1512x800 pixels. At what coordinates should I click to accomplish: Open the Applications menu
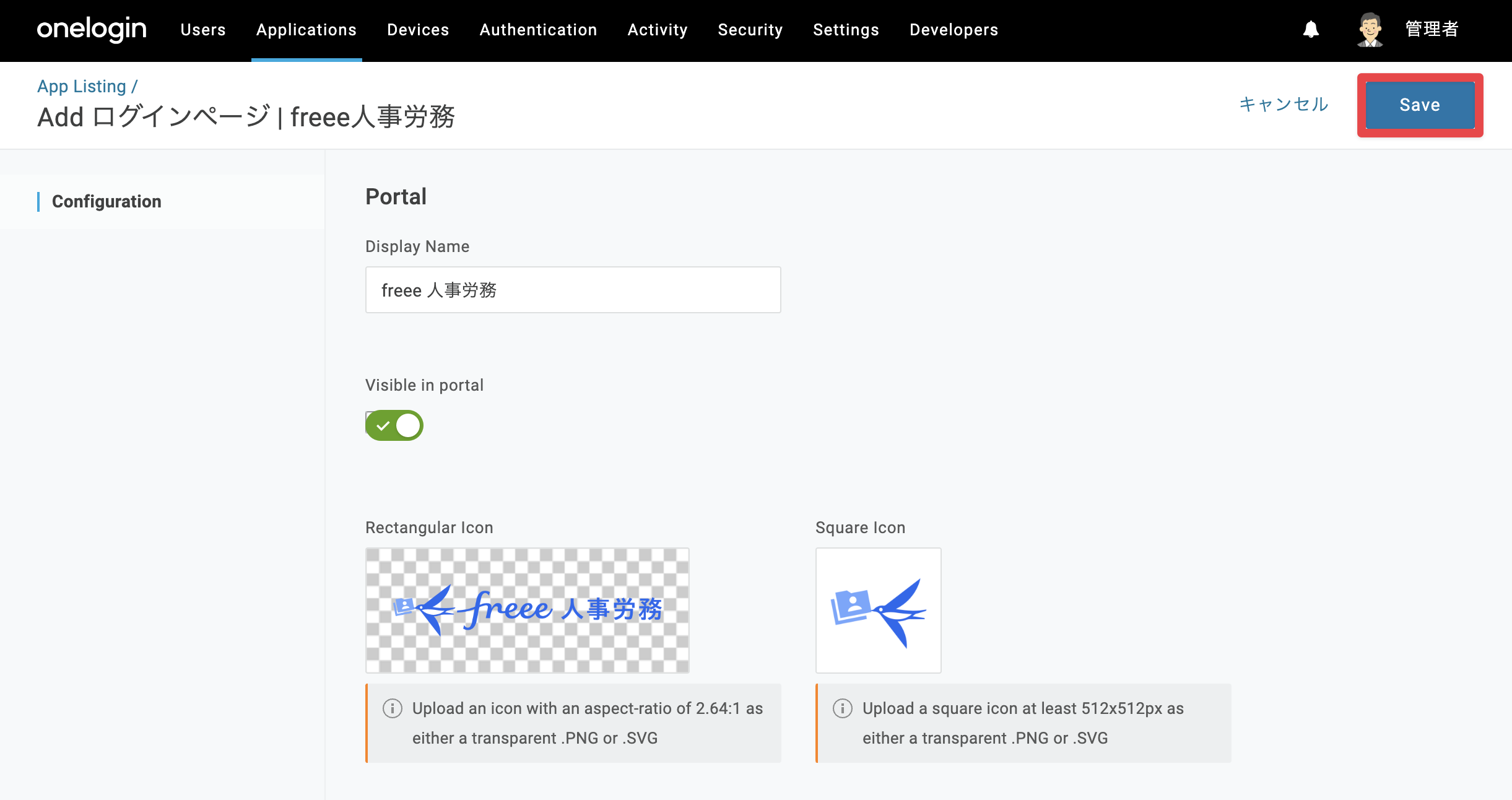pos(306,30)
